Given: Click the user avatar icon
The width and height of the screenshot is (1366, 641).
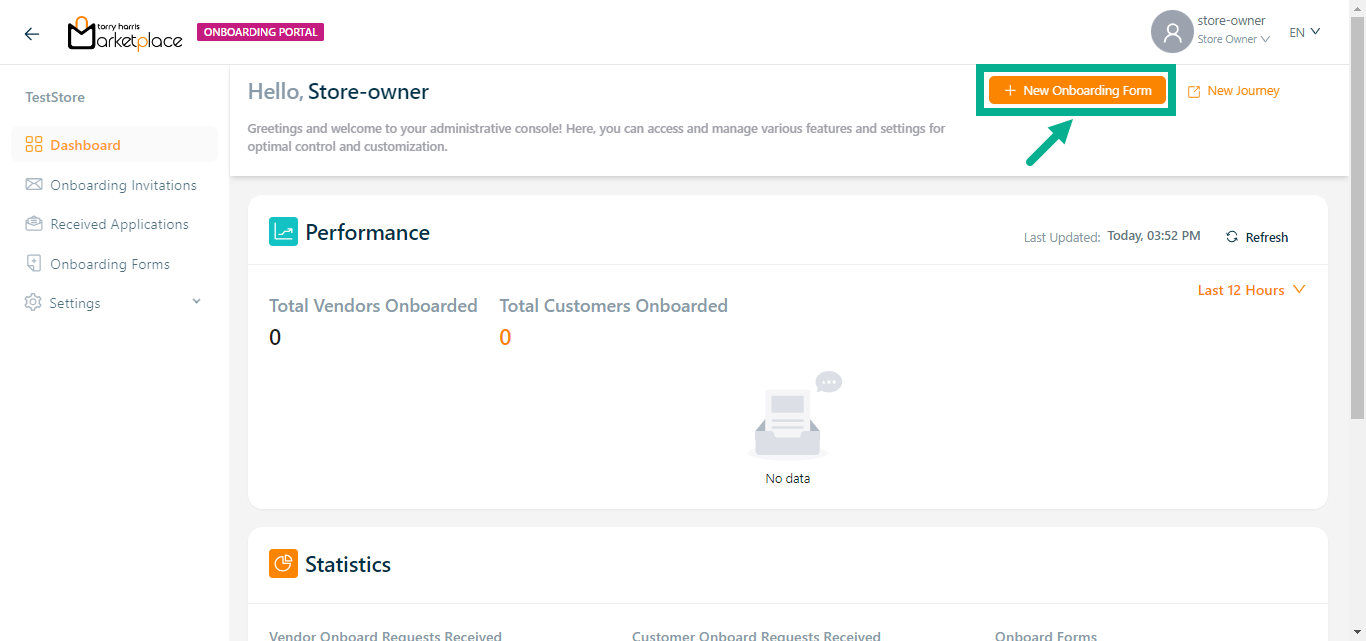Looking at the screenshot, I should (1172, 32).
